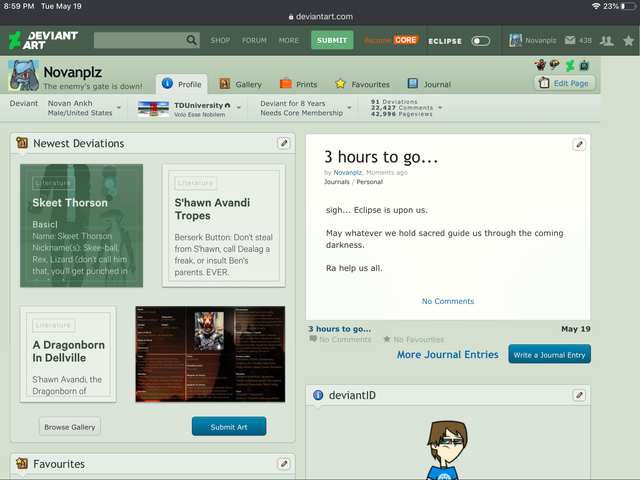Viewport: 640px width, 480px height.
Task: Edit the Favourites widget pencil icon
Action: [x=284, y=464]
